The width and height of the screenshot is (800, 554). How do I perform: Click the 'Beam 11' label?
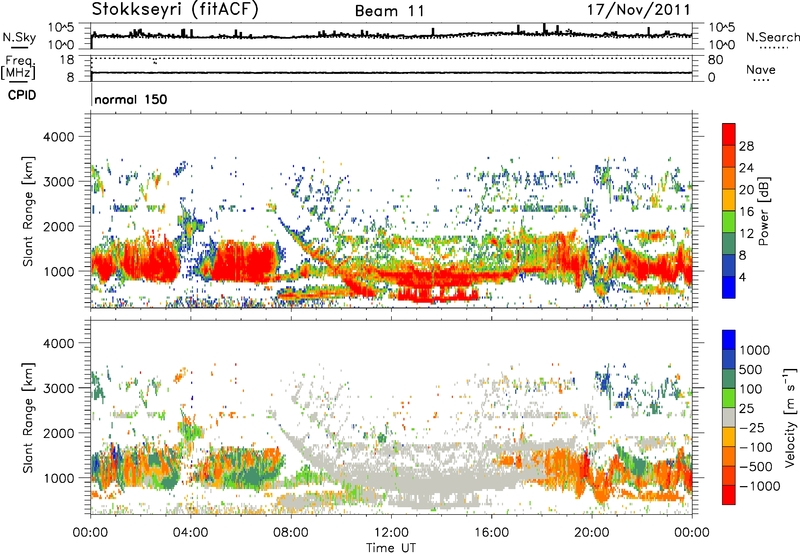click(x=389, y=11)
